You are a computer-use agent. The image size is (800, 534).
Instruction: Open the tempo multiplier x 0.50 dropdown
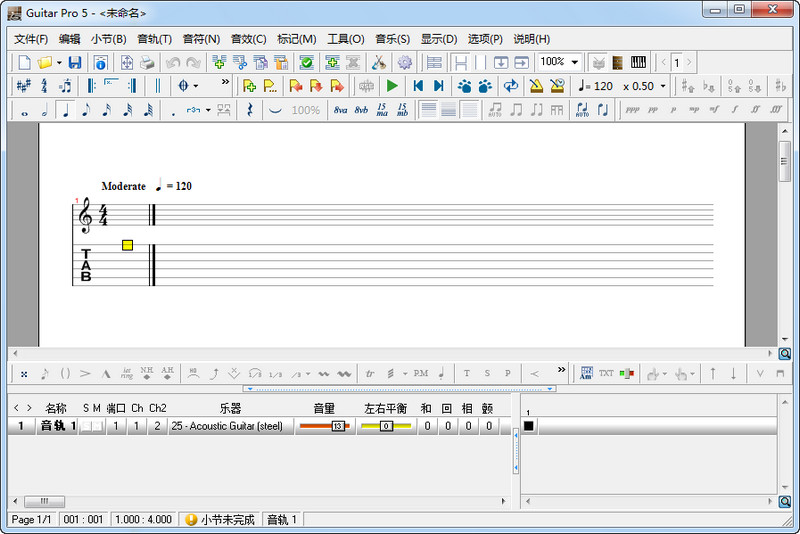tap(663, 86)
